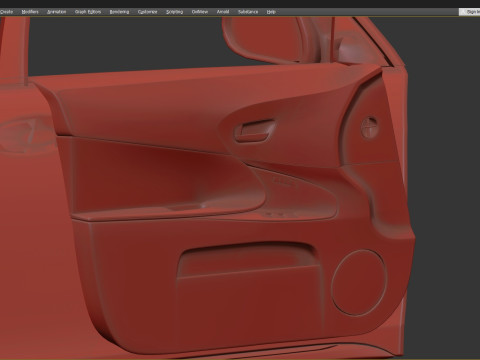Select the door handle in viewport
The width and height of the screenshot is (480, 360).
click(x=255, y=131)
